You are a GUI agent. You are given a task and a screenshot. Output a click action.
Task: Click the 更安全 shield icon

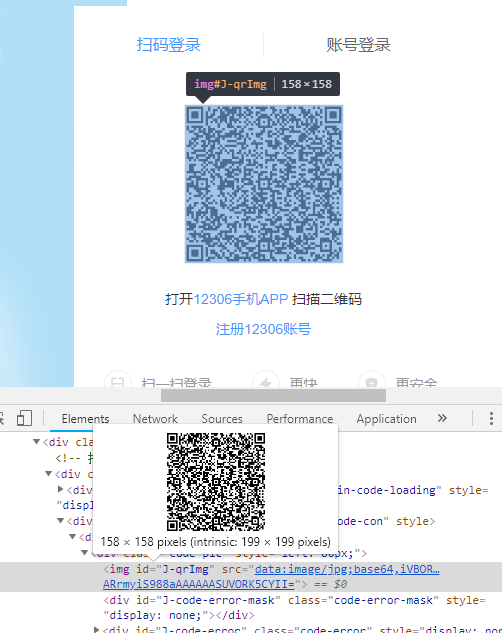pos(372,381)
